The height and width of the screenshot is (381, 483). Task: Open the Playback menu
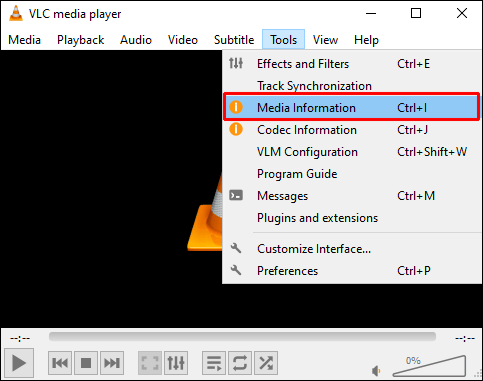[80, 40]
